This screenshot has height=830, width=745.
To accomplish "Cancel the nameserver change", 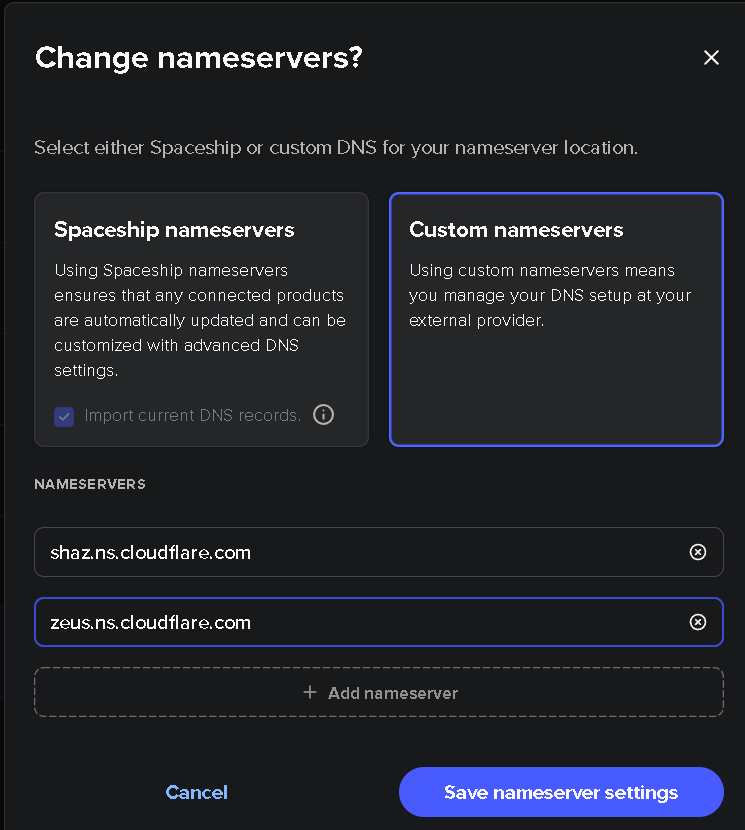I will pyautogui.click(x=196, y=792).
